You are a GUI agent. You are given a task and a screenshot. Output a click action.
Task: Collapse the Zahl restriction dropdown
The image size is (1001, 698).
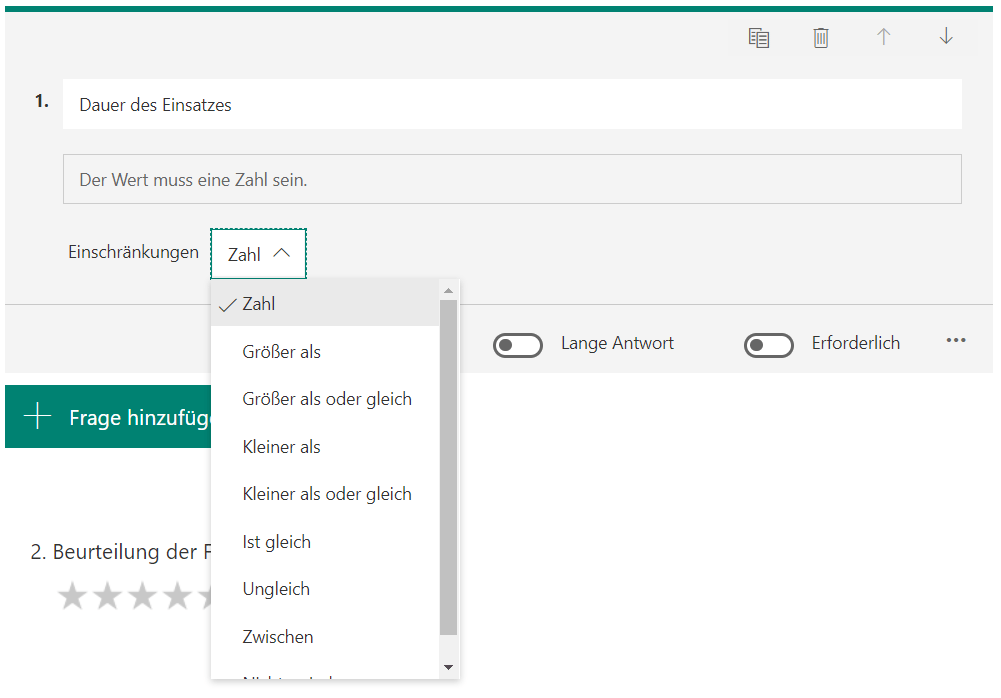(258, 253)
